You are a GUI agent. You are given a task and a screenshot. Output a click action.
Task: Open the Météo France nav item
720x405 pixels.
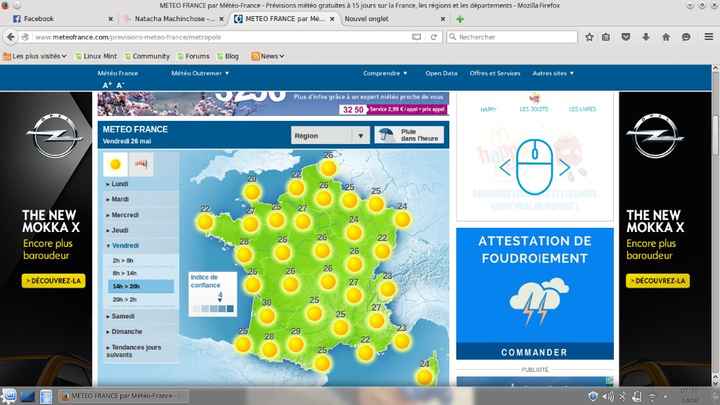(x=118, y=73)
